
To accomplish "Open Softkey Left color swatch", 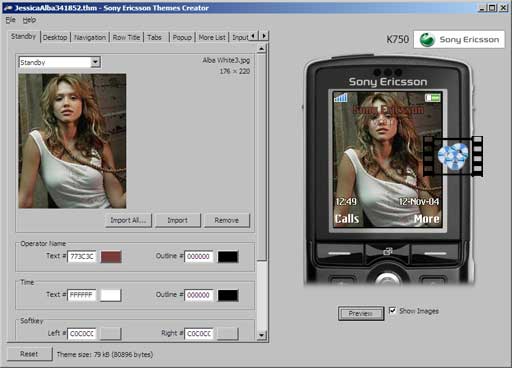I will tap(111, 334).
